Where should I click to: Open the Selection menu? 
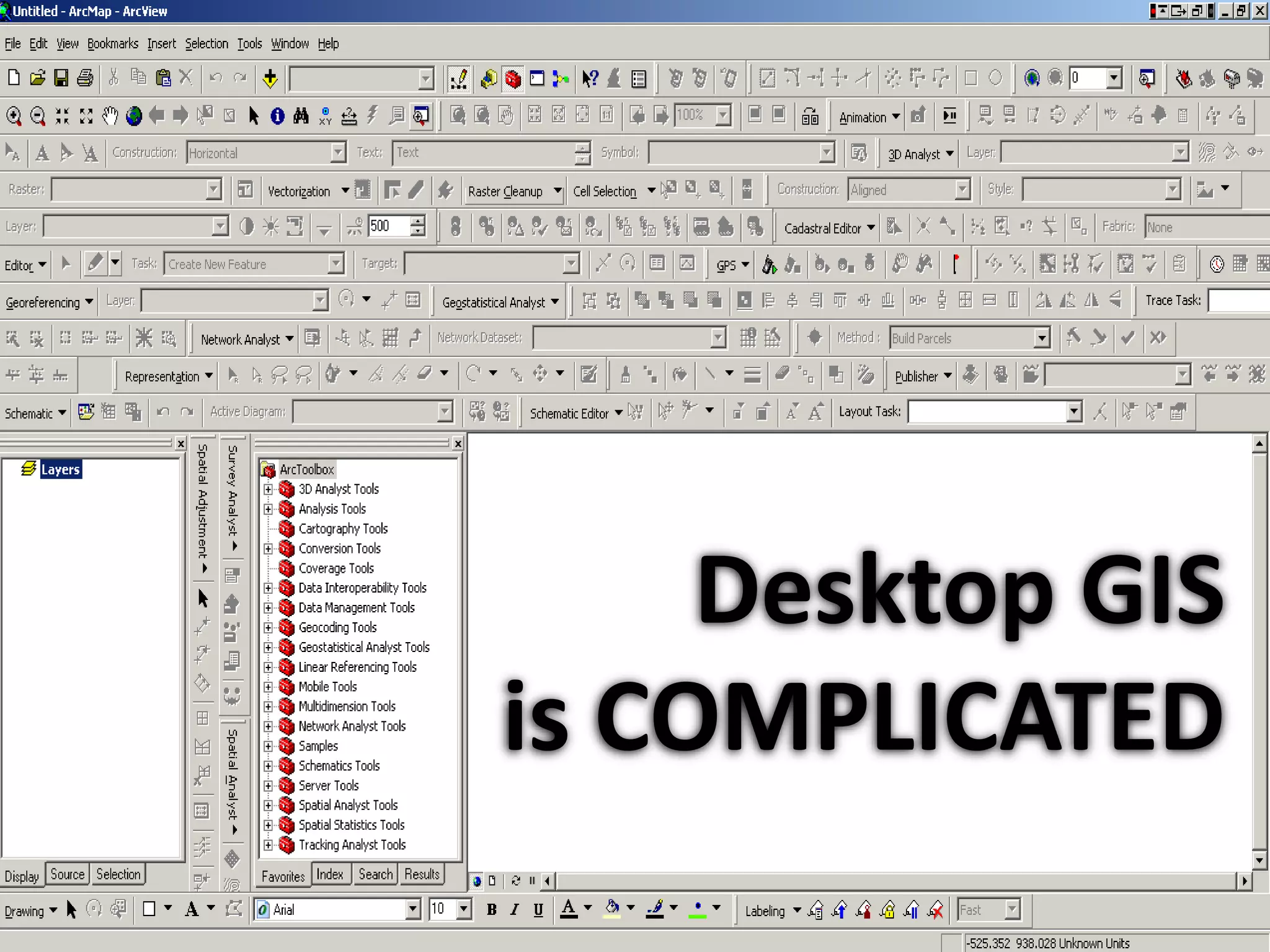coord(206,43)
